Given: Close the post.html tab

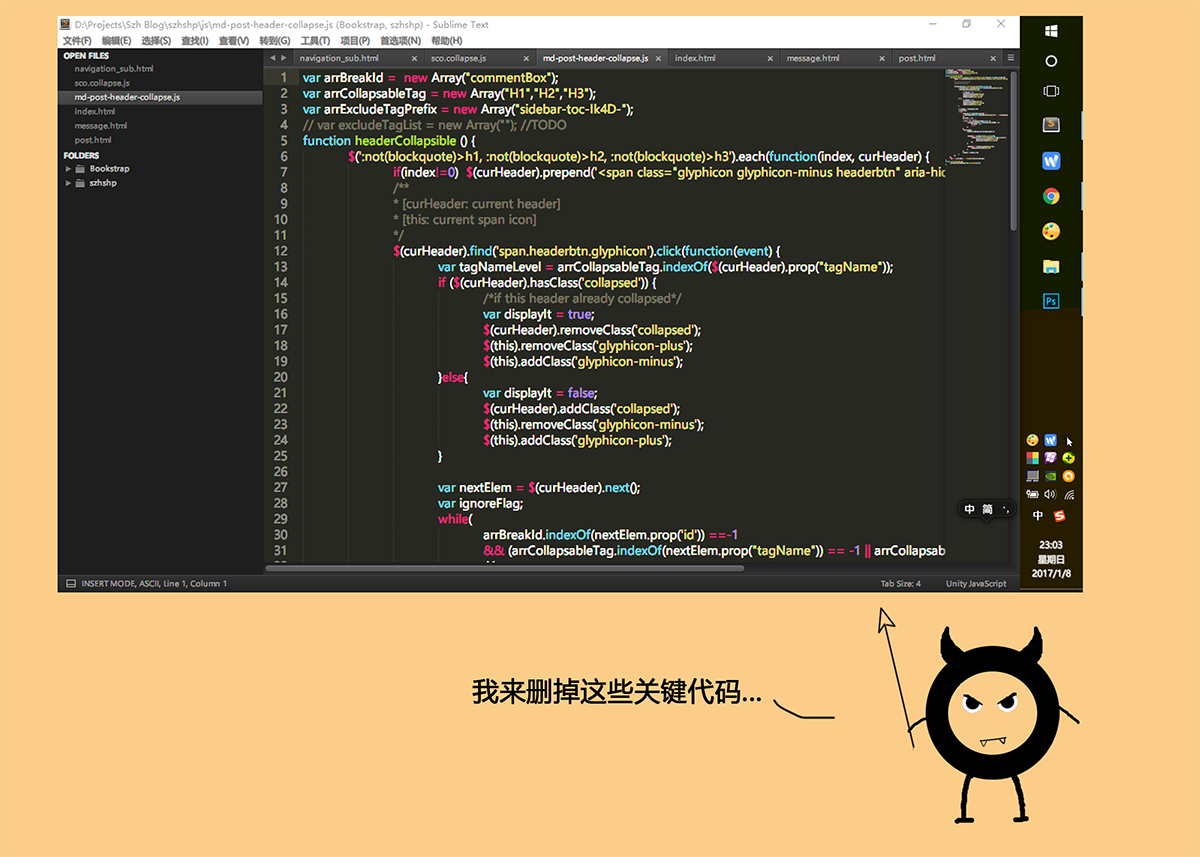Looking at the screenshot, I should click(x=994, y=59).
